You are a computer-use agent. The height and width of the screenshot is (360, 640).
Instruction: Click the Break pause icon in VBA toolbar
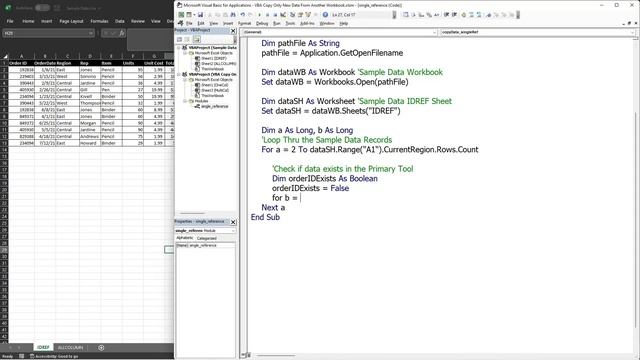pos(267,15)
